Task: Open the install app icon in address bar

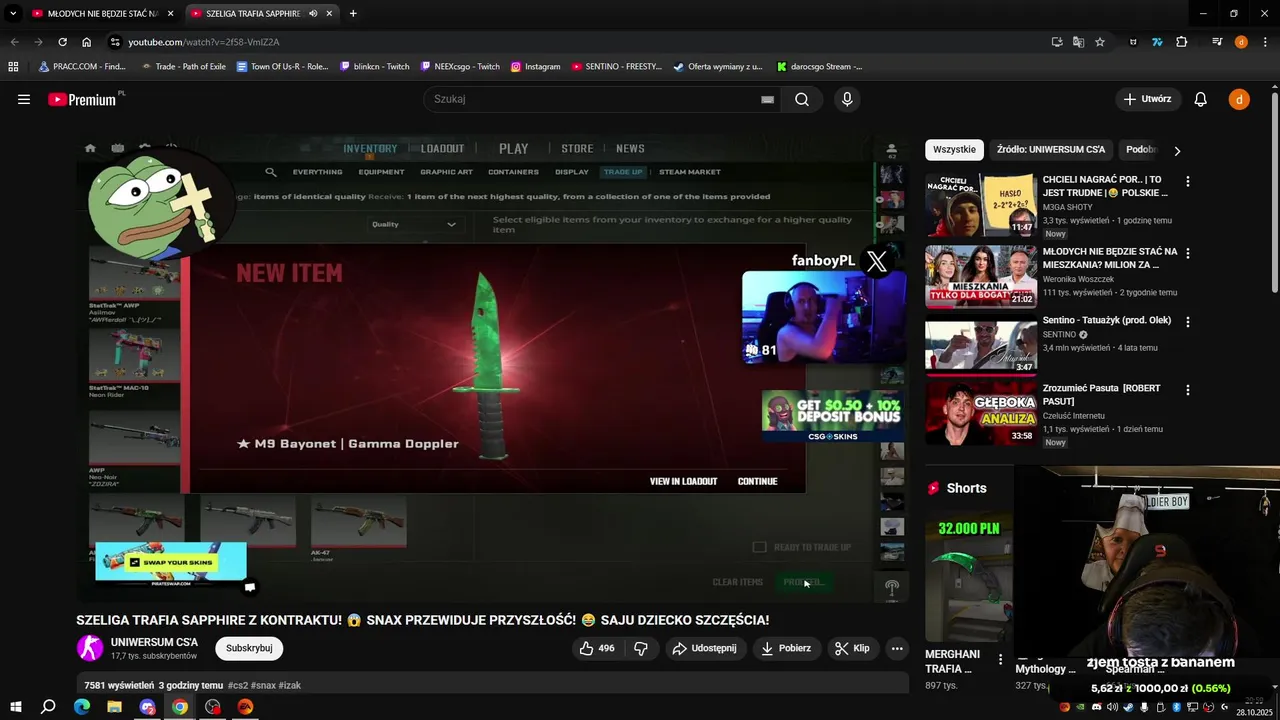Action: (x=1057, y=42)
